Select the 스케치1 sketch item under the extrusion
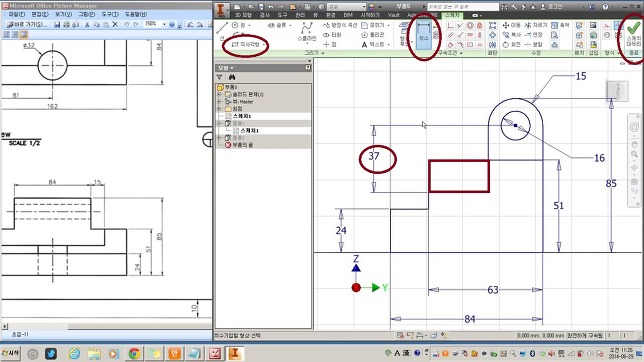This screenshot has height=362, width=644. click(x=249, y=131)
